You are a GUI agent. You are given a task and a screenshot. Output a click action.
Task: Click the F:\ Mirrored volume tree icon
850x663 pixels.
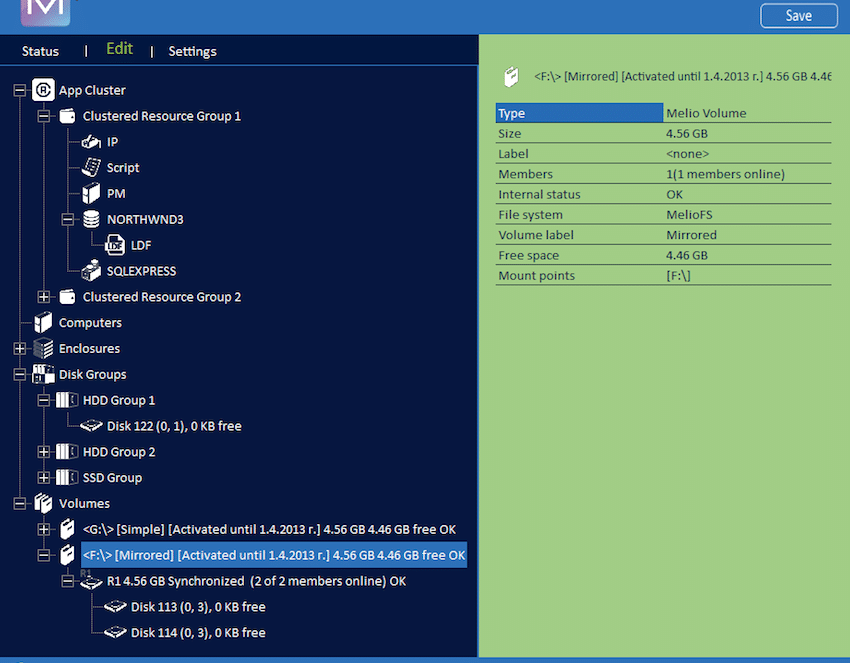click(67, 555)
